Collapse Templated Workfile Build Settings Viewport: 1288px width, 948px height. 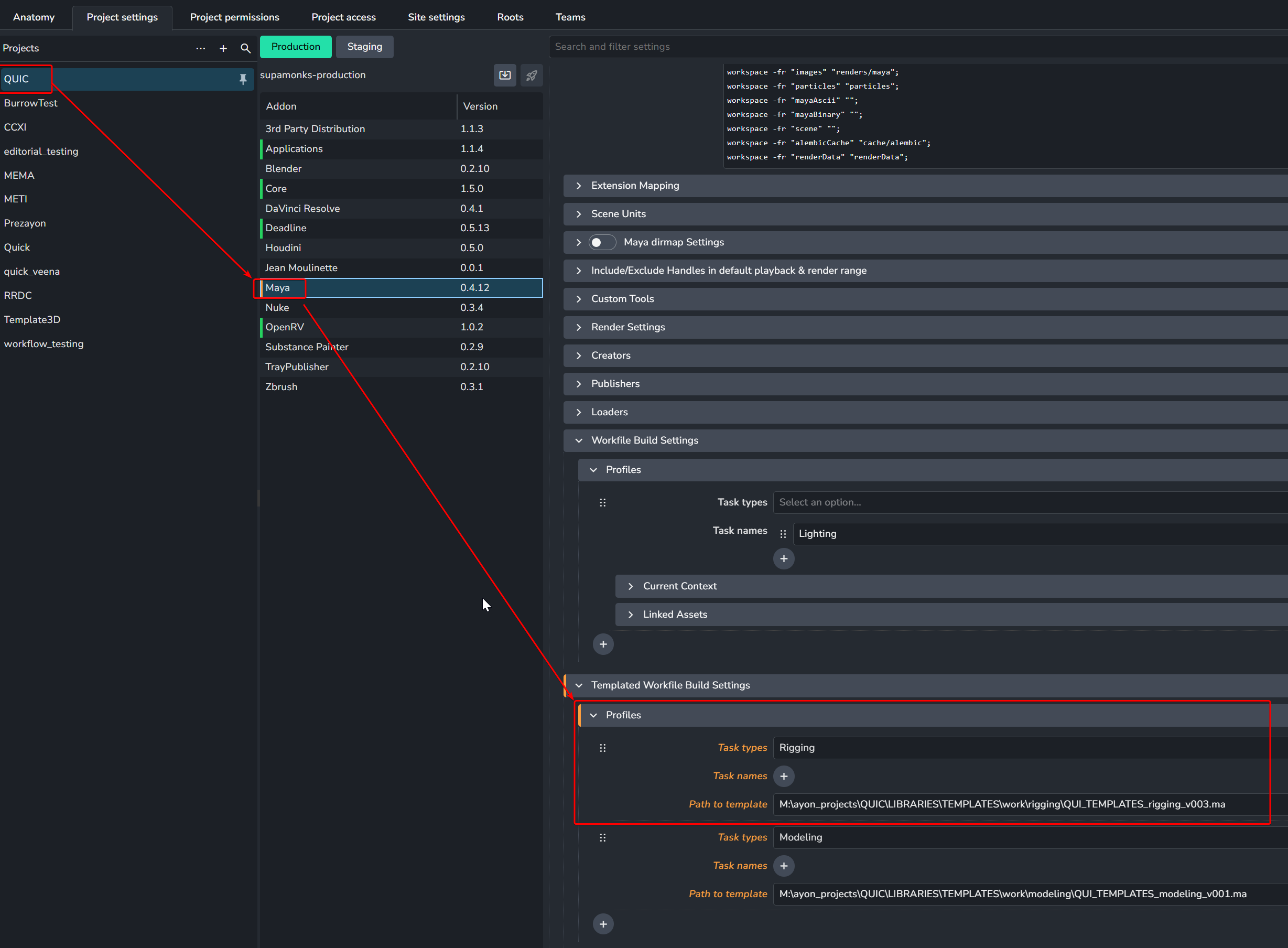(579, 685)
